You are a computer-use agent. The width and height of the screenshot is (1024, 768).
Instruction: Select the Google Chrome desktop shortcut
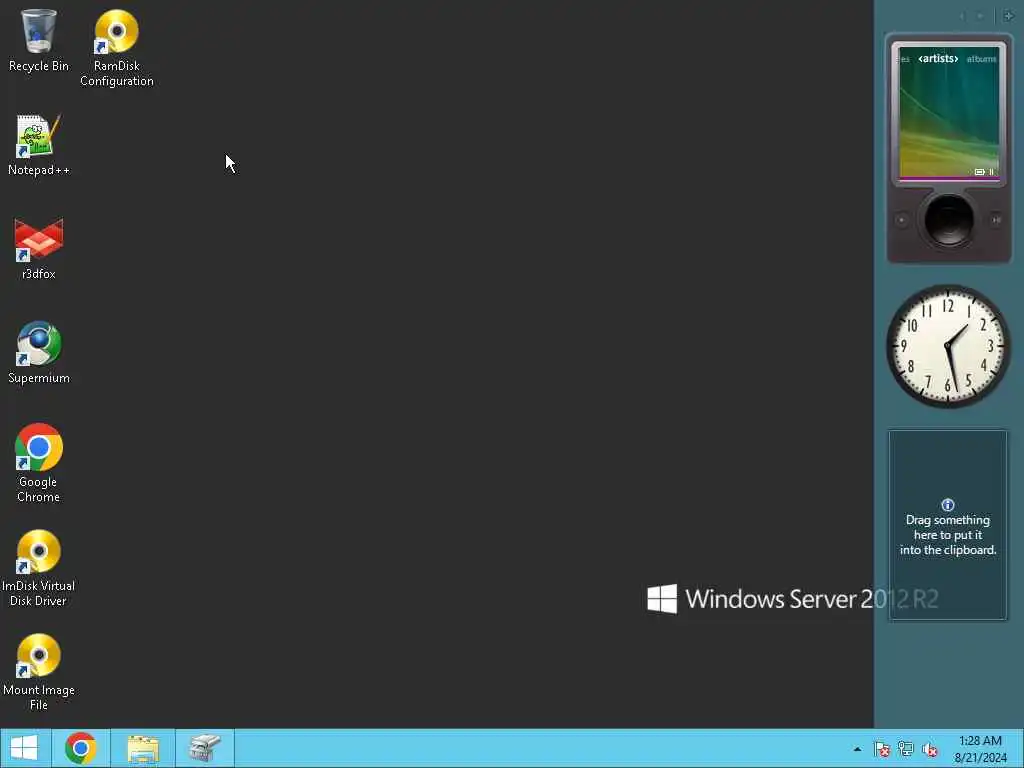click(x=39, y=464)
